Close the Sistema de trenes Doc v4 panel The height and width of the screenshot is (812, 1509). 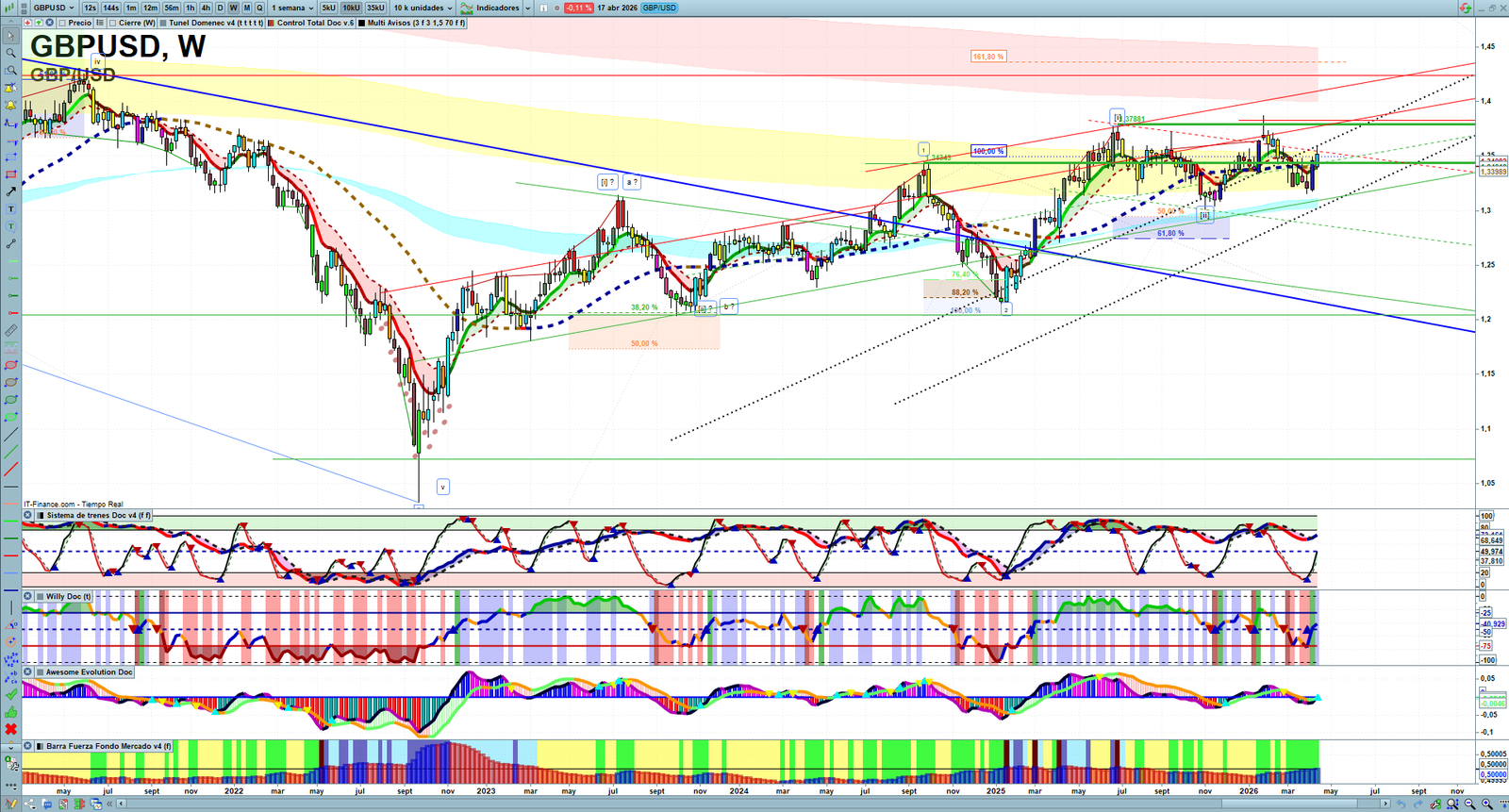[x=28, y=516]
